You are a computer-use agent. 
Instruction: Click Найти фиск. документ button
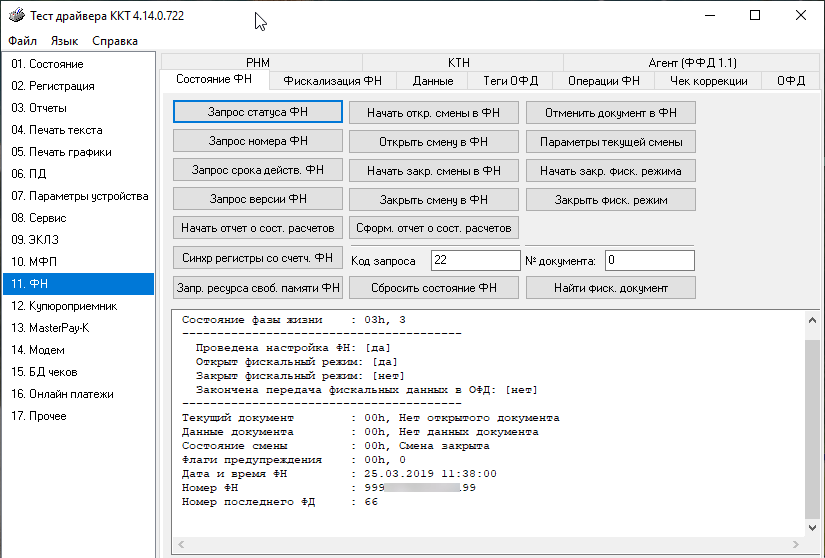pos(611,288)
